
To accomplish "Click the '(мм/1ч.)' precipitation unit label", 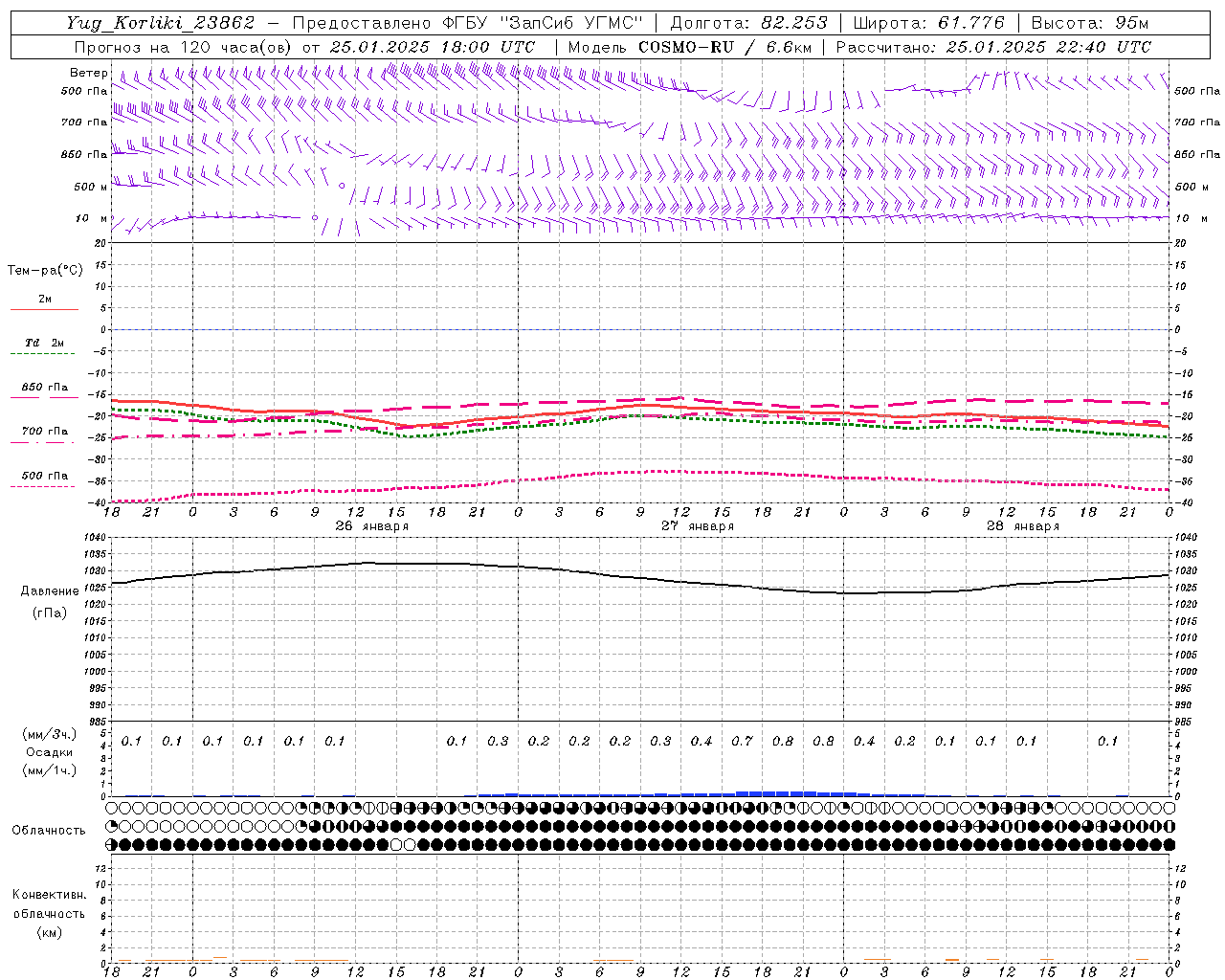I will point(49,770).
